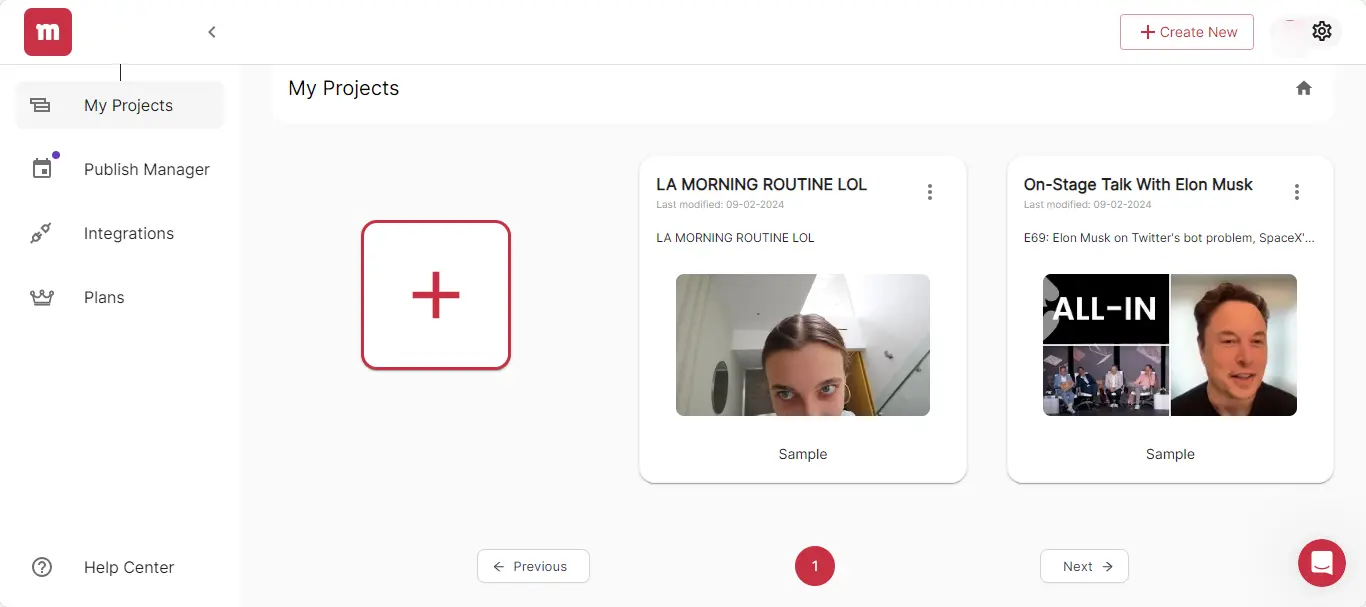This screenshot has height=607, width=1366.
Task: Go to the Previous page
Action: click(x=533, y=566)
